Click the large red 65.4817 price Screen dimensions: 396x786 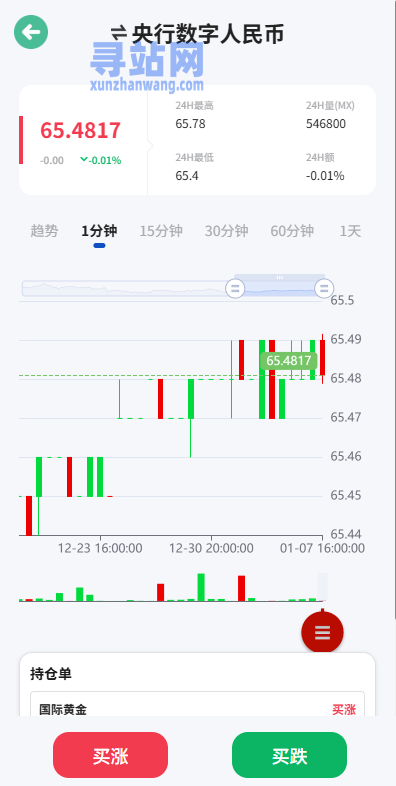click(81, 130)
